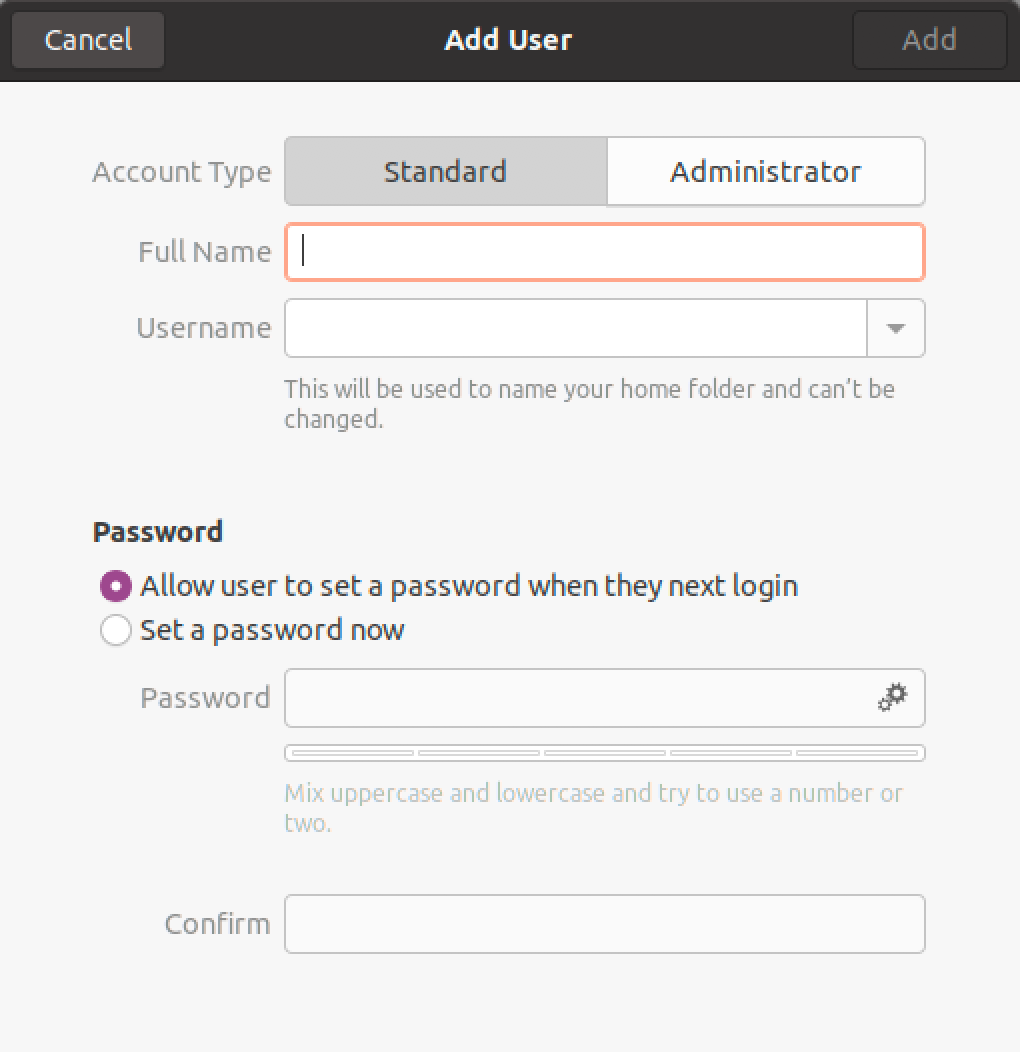Image resolution: width=1020 pixels, height=1052 pixels.
Task: Click the Confirm label
Action: [217, 923]
